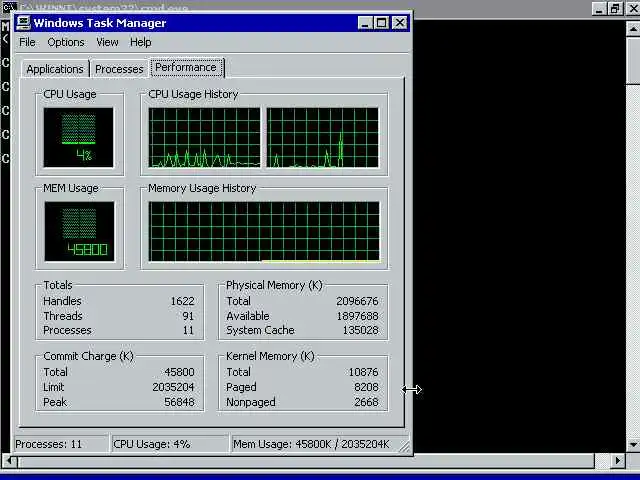Click the status bar CPU Usage: 4% entry
The width and height of the screenshot is (640, 480).
[169, 444]
